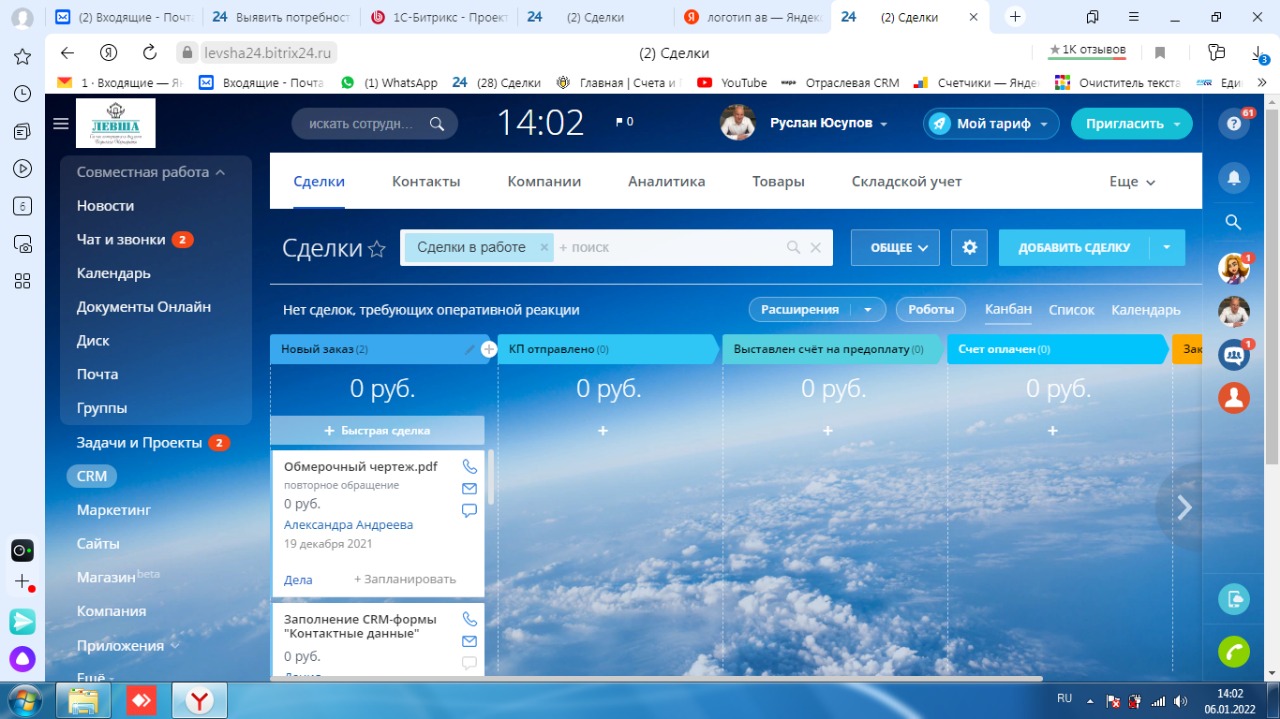
Task: Click phone icon on Заполнение CRM-формы card
Action: pos(469,619)
